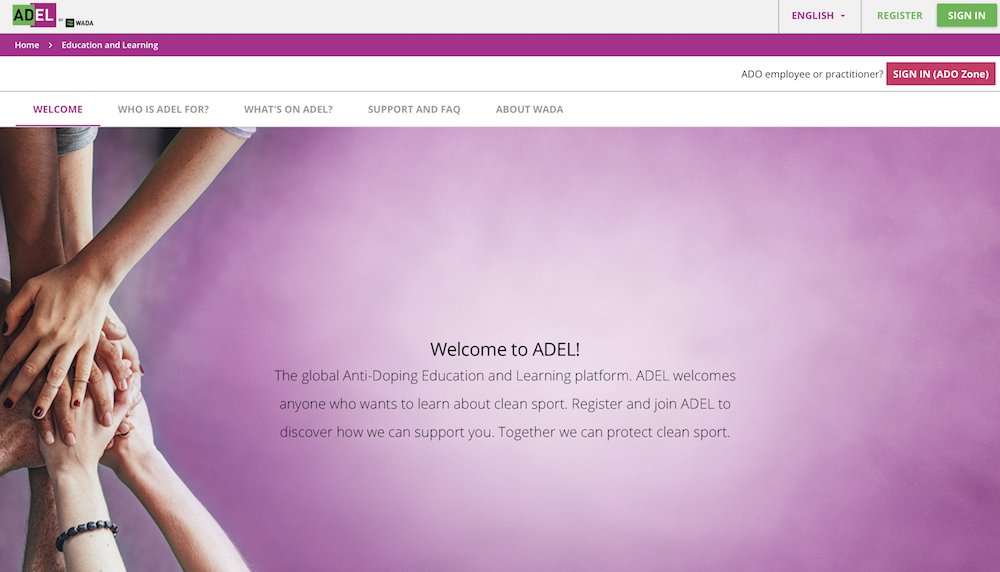
Task: Click the Welcome to ADEL! heading
Action: (x=504, y=349)
